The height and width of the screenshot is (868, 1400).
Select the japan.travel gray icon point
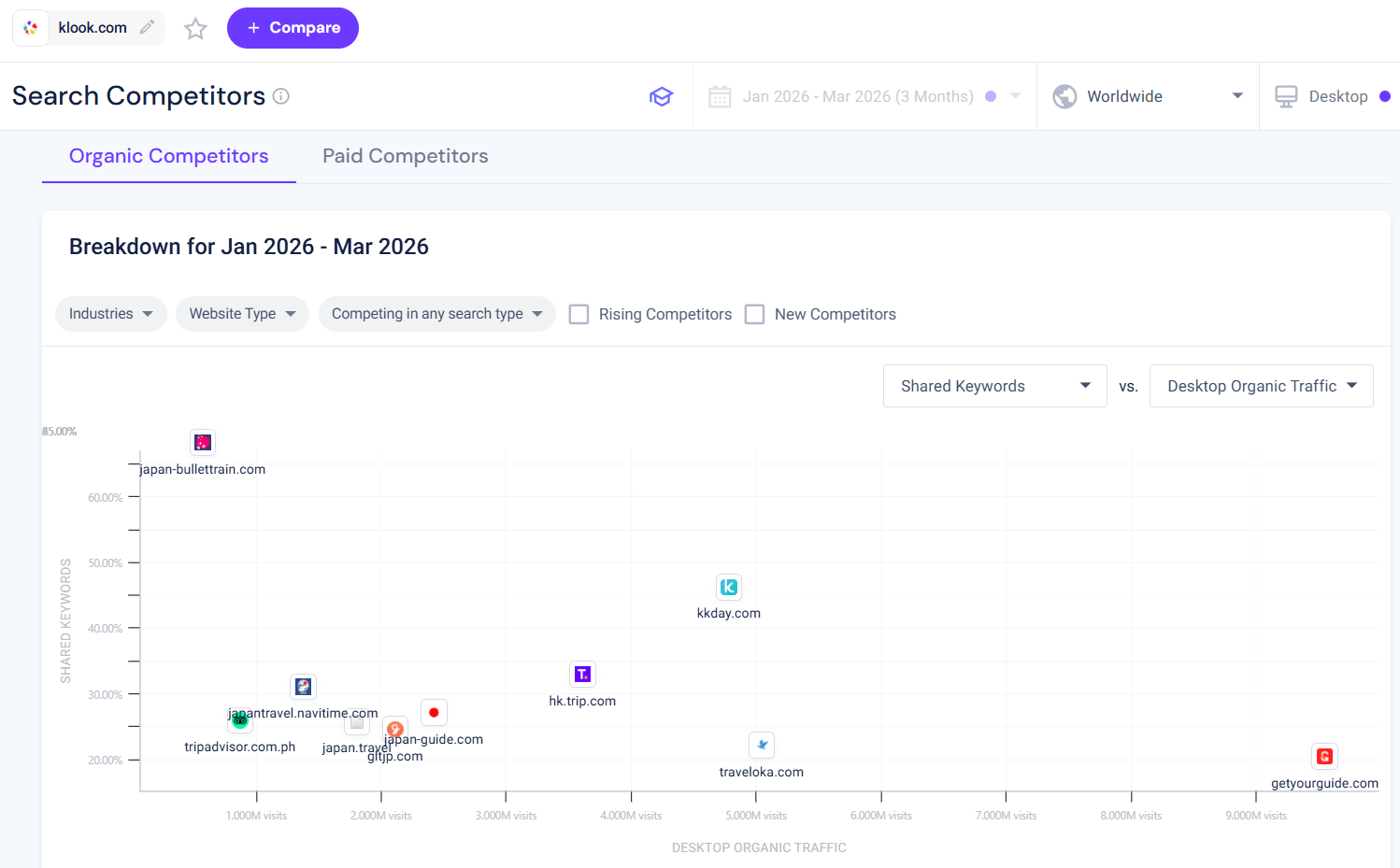(x=357, y=722)
